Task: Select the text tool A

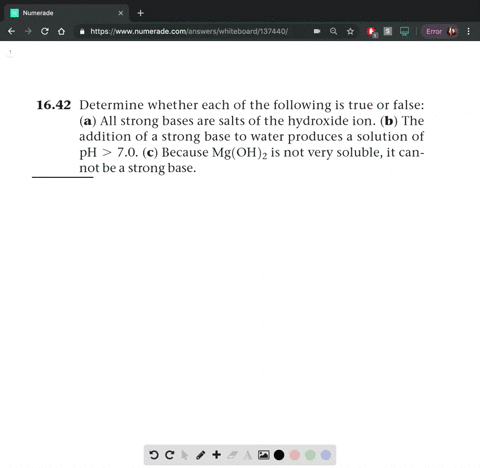Action: coord(248,455)
